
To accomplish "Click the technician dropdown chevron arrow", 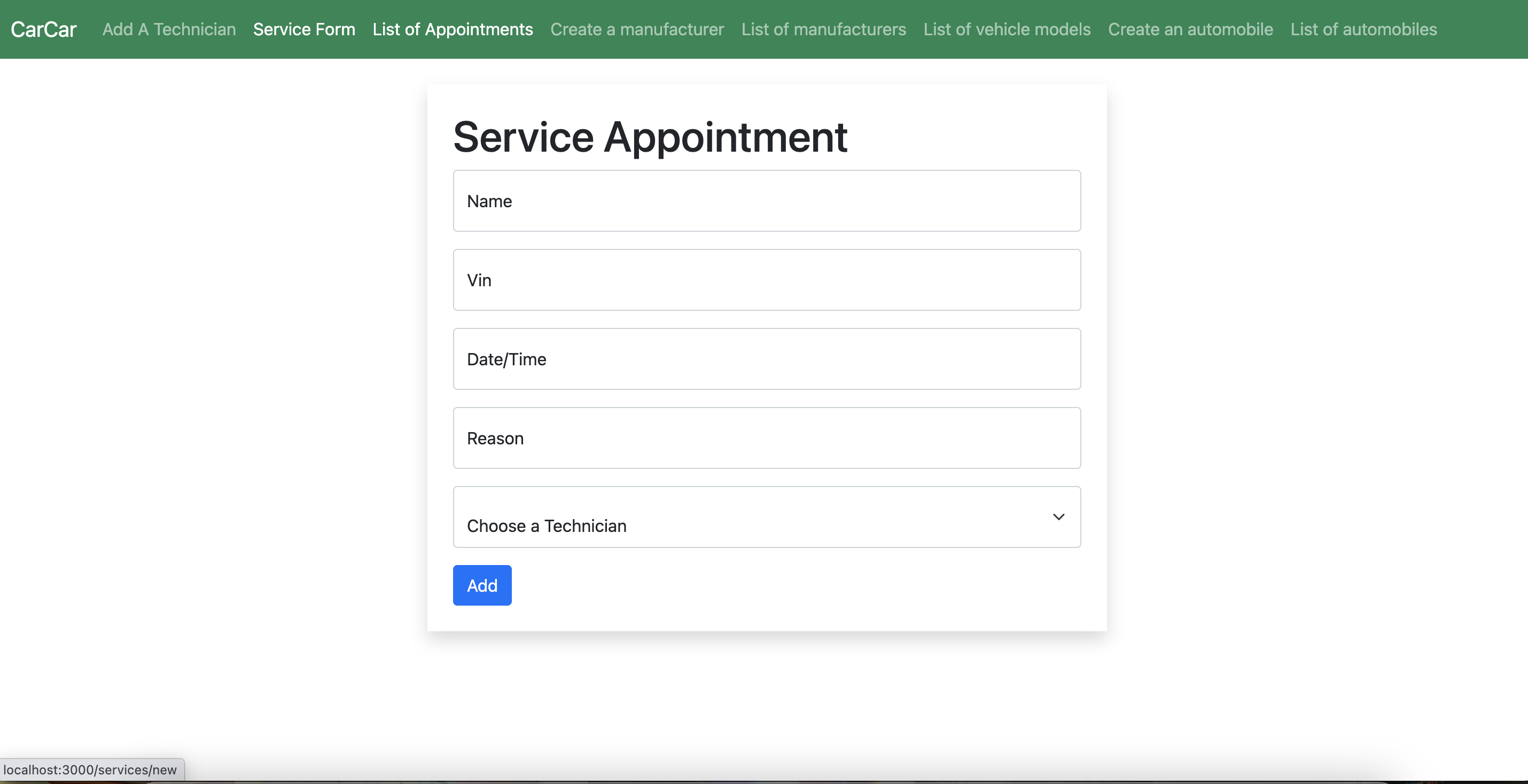I will [1058, 517].
